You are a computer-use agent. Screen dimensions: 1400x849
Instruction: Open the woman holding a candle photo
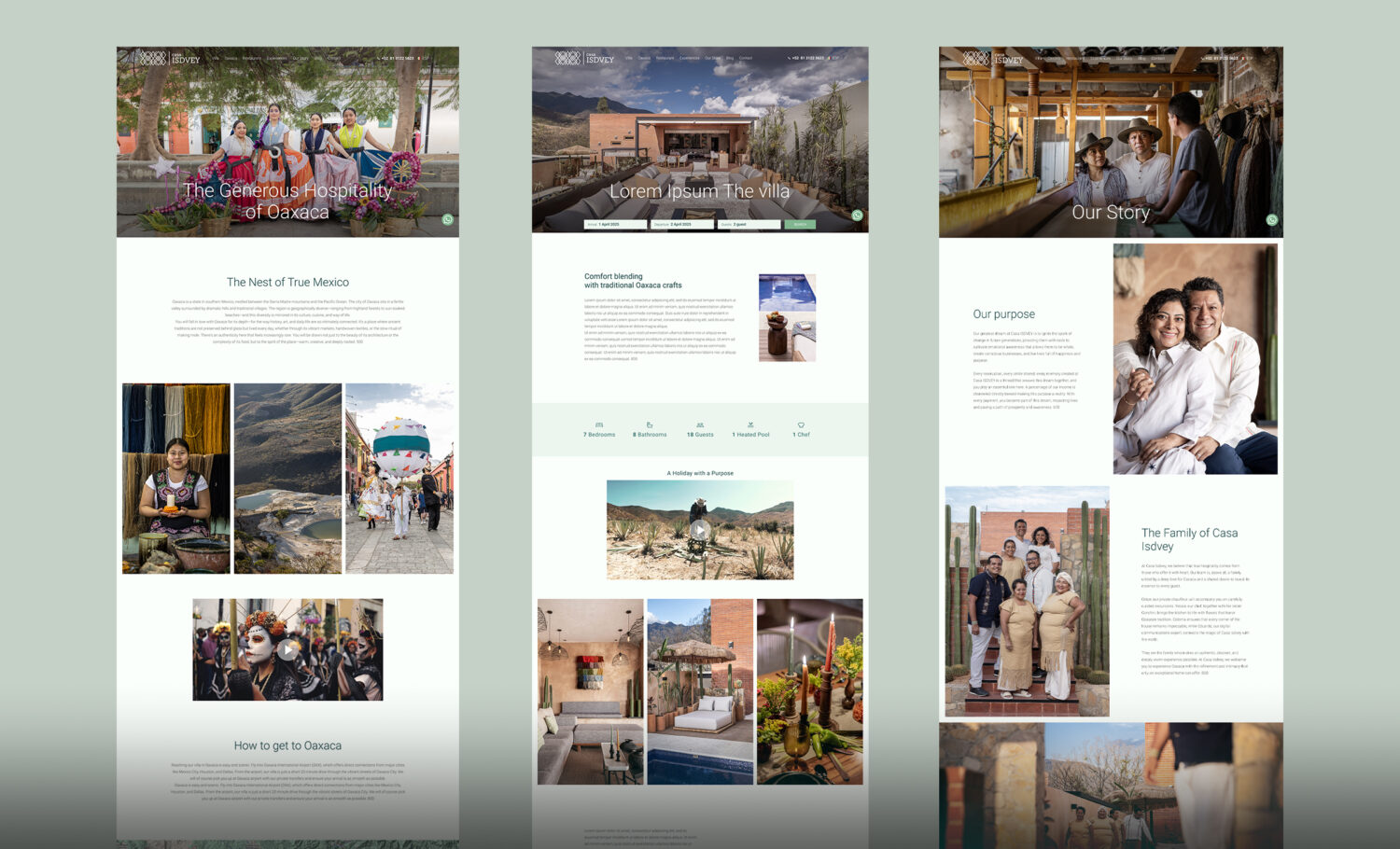(176, 478)
